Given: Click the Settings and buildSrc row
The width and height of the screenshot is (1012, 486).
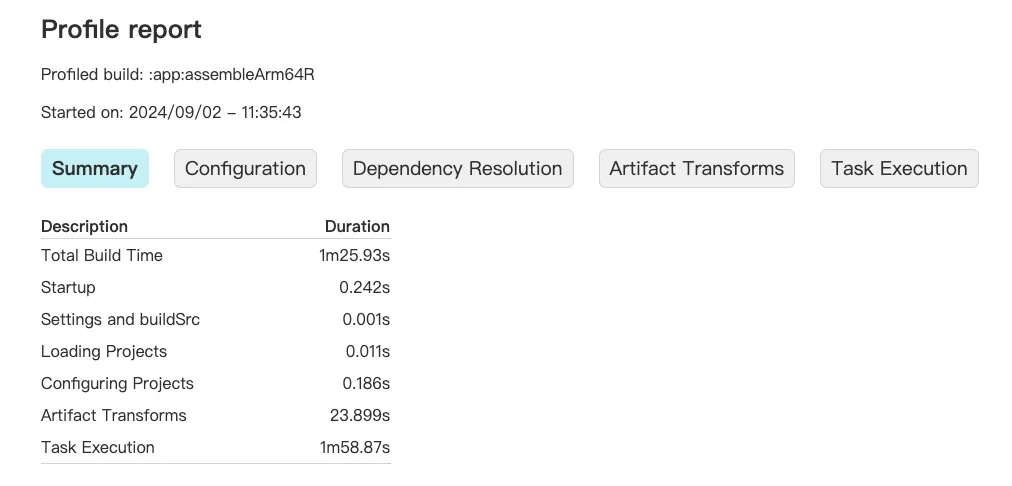Looking at the screenshot, I should pos(216,319).
